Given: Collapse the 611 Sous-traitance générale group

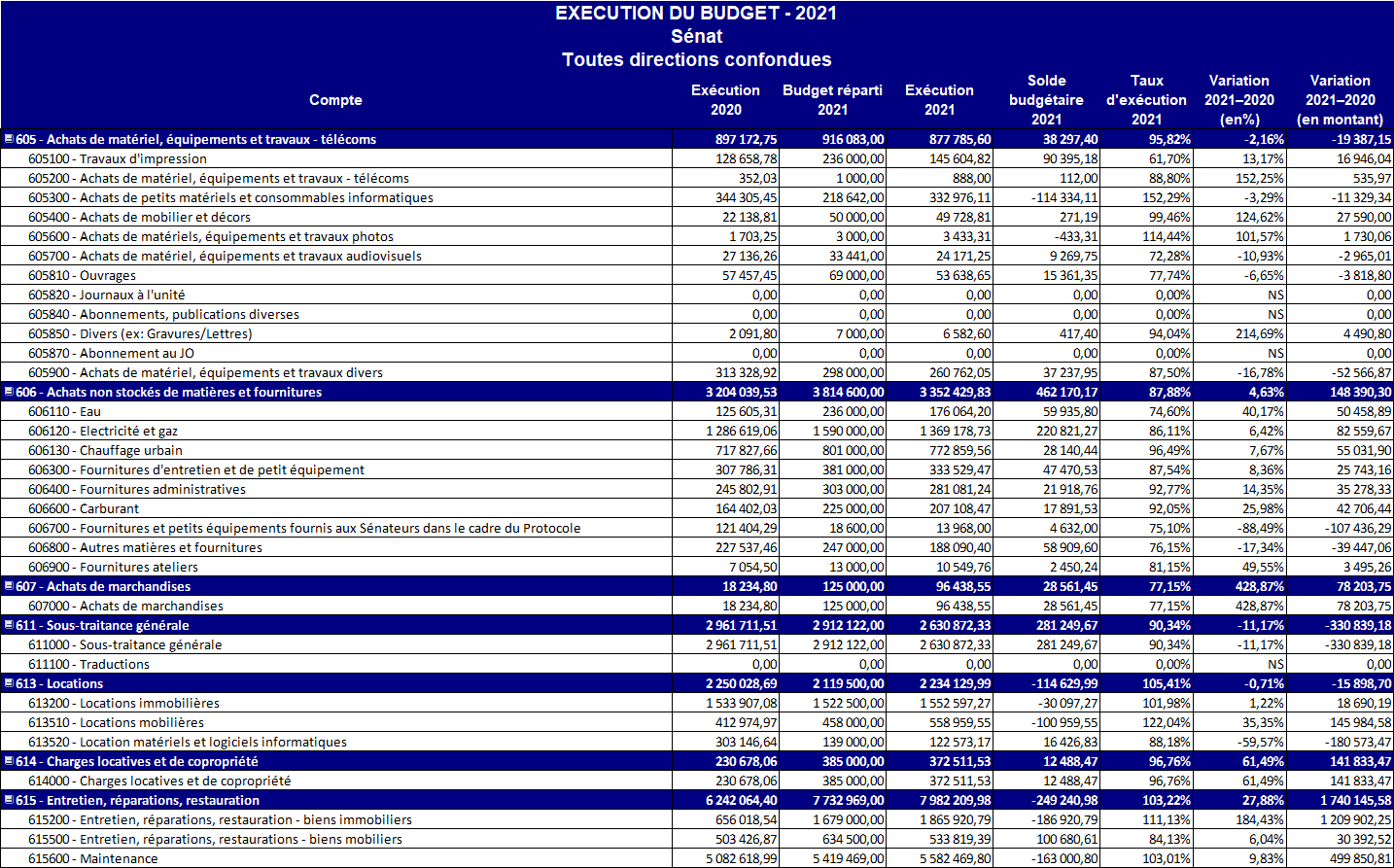Looking at the screenshot, I should pyautogui.click(x=9, y=625).
